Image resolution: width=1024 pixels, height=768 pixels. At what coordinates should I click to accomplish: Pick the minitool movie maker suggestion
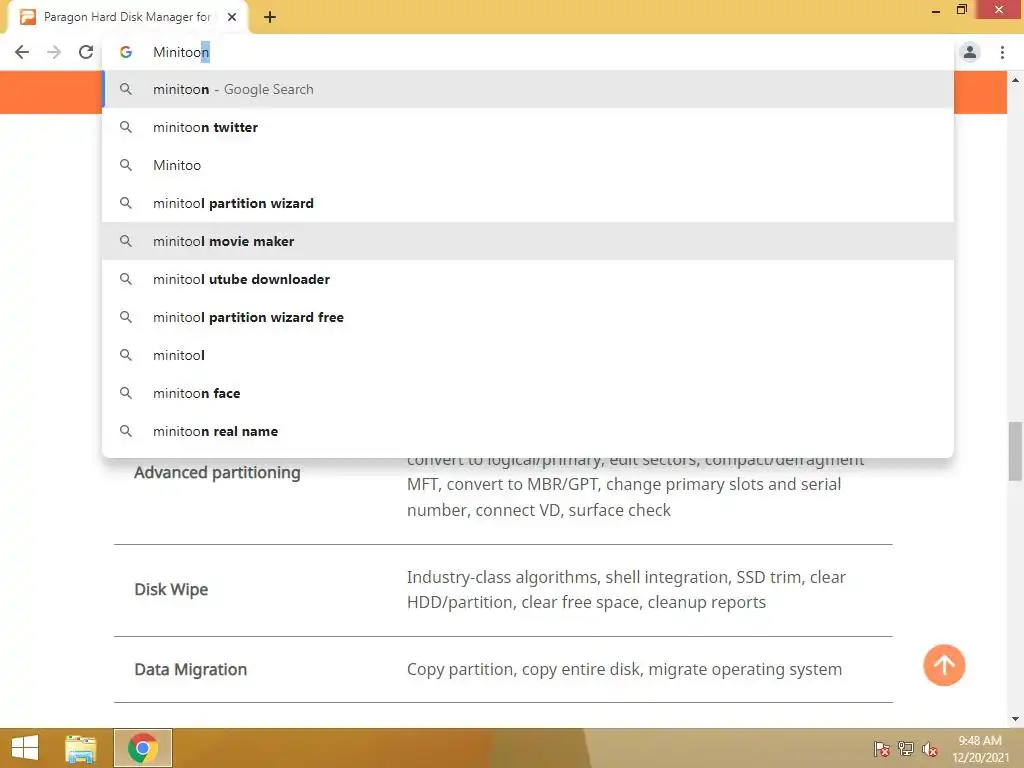click(x=528, y=241)
